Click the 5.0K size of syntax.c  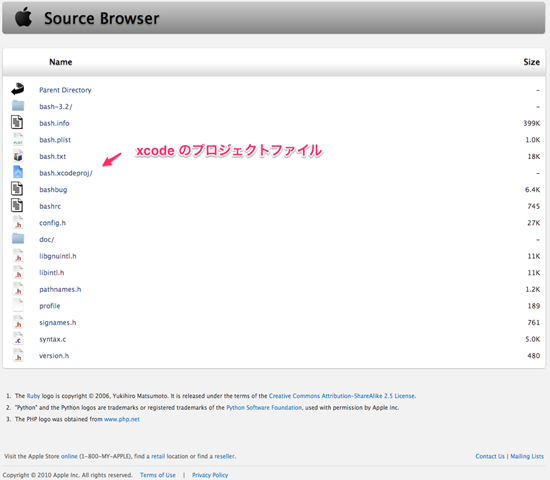(x=532, y=339)
